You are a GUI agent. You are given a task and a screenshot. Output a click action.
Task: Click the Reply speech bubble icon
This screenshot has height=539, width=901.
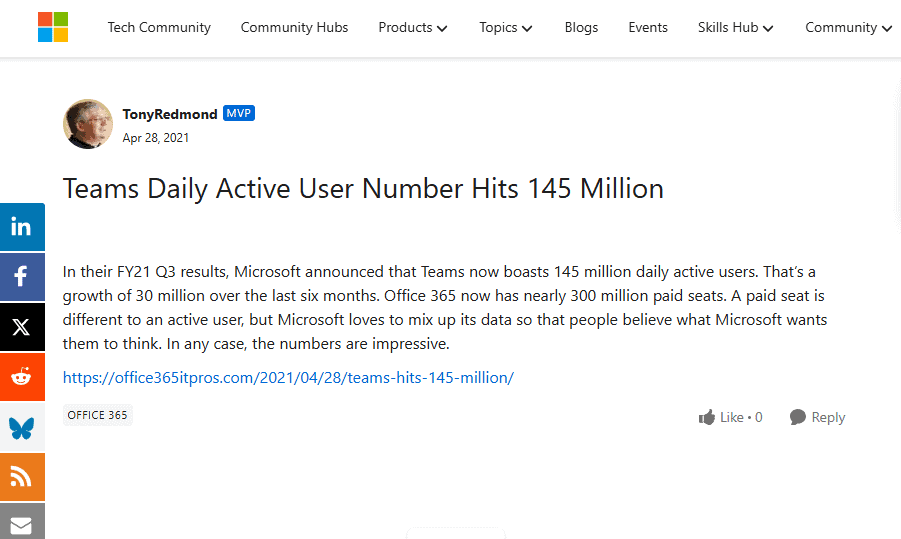point(798,417)
